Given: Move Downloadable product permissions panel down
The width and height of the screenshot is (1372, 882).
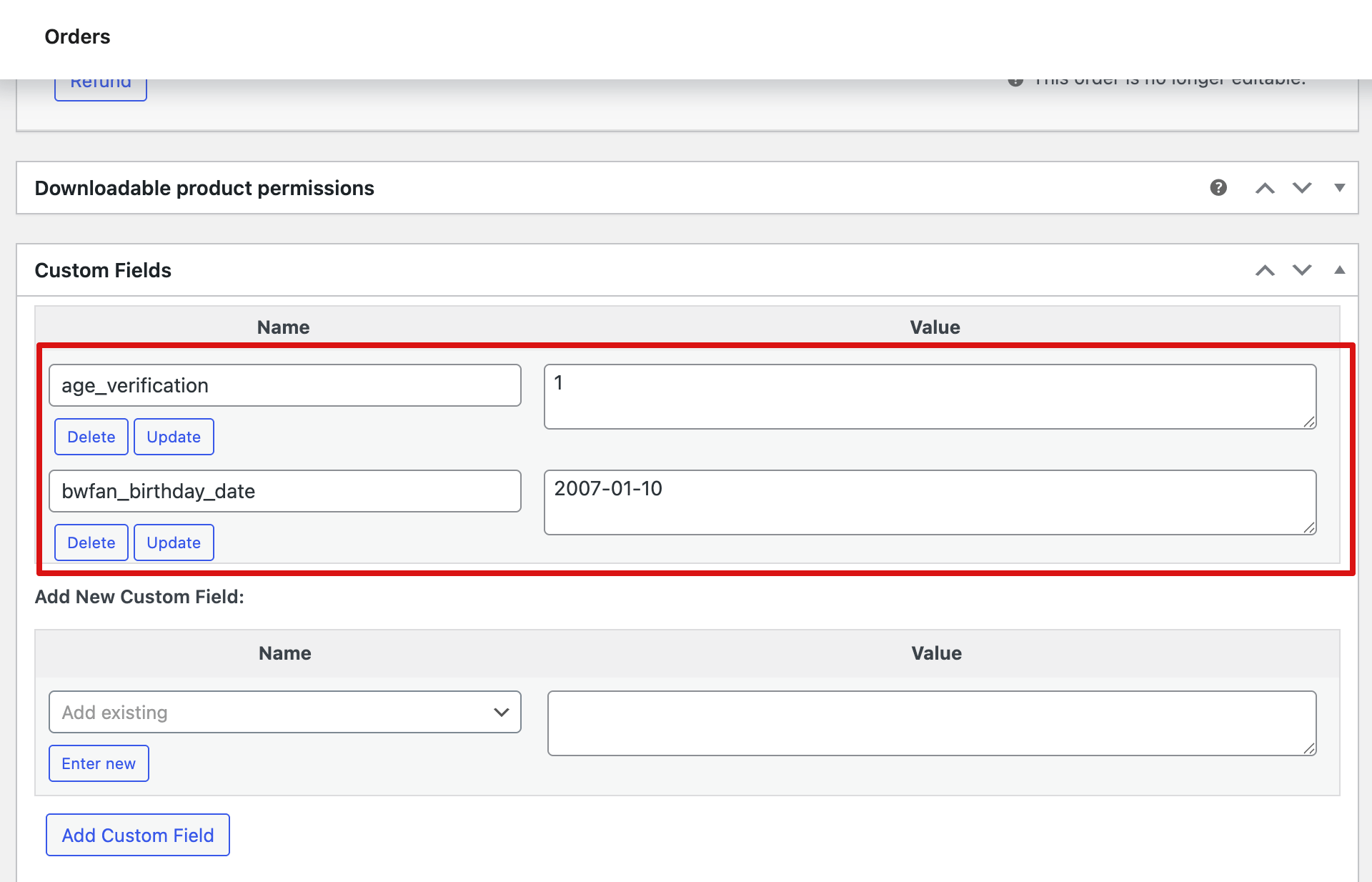Looking at the screenshot, I should click(x=1302, y=187).
